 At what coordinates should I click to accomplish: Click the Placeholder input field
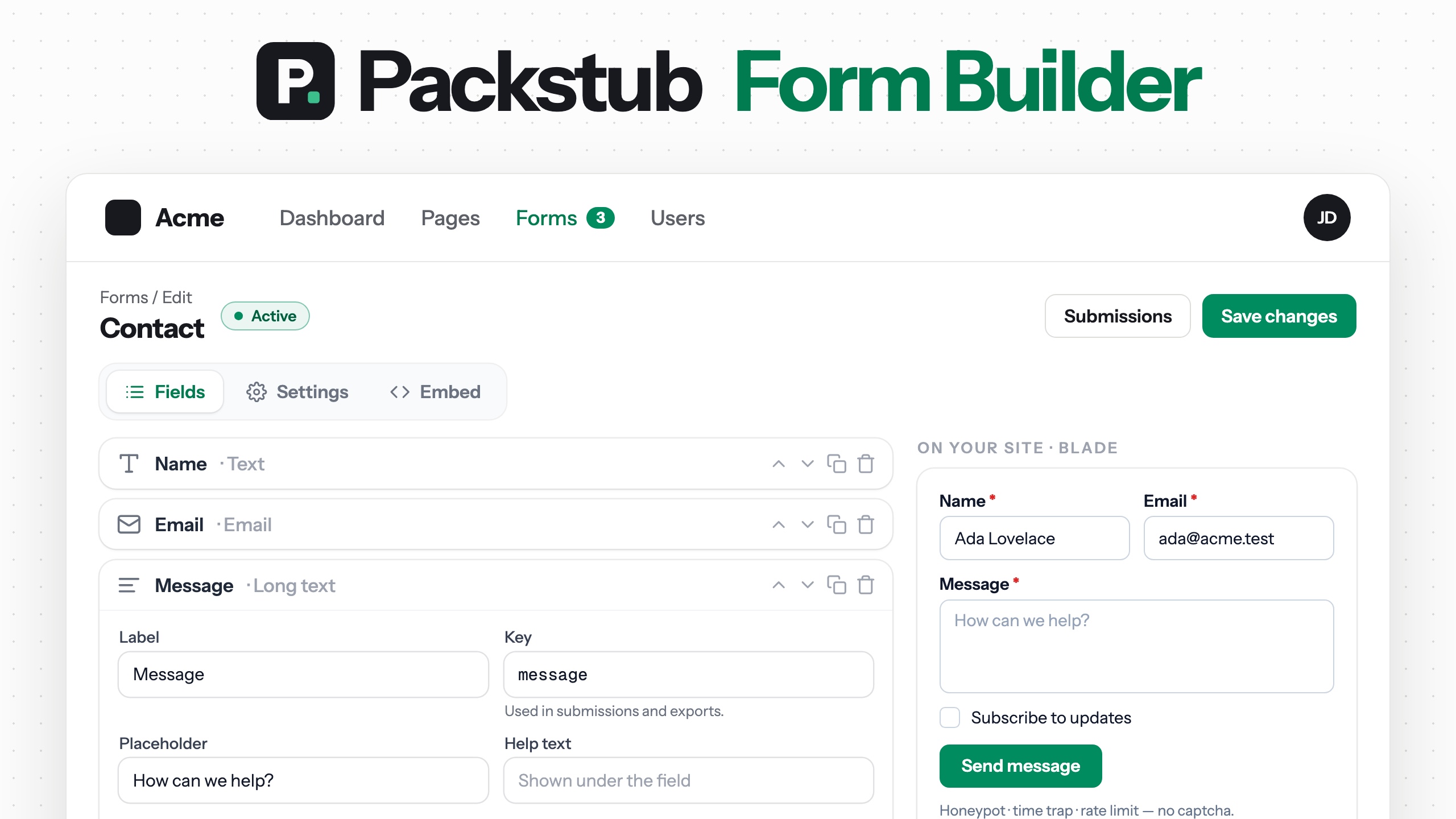(x=303, y=780)
